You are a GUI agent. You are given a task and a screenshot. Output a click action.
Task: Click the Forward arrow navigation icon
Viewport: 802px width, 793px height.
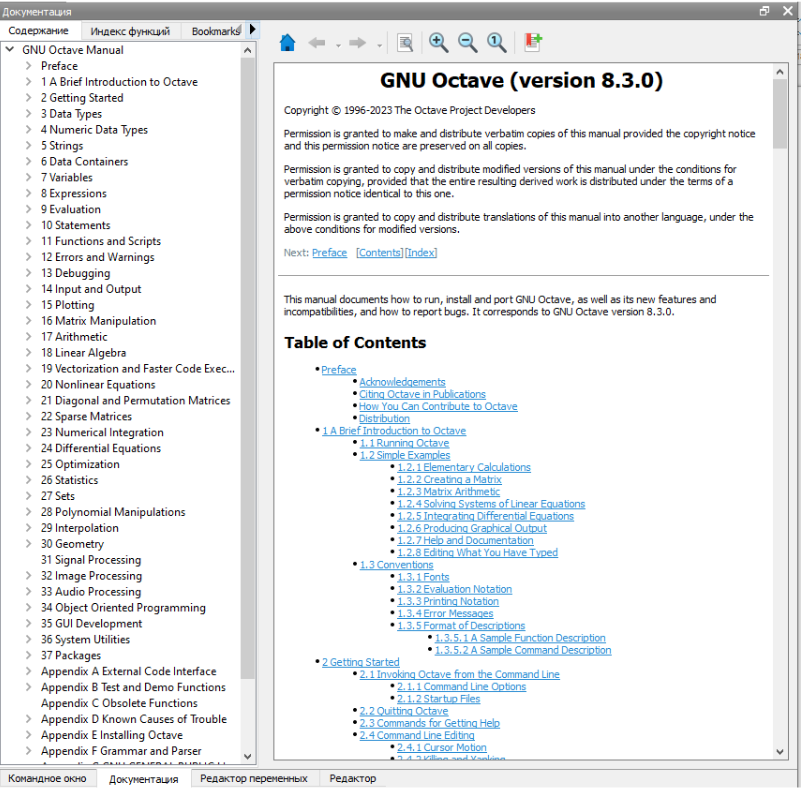pyautogui.click(x=357, y=42)
